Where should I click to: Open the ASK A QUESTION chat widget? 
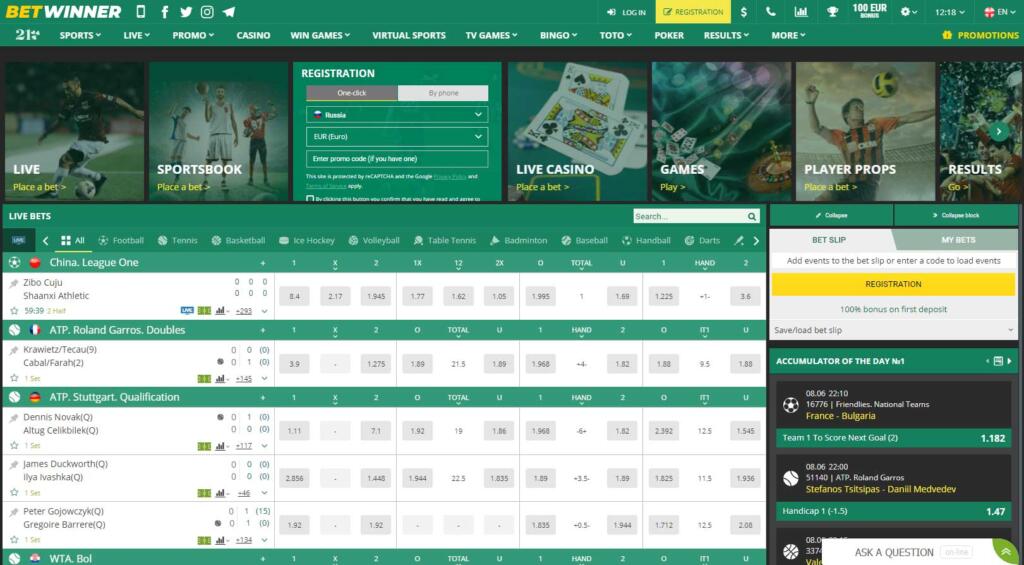(922, 552)
